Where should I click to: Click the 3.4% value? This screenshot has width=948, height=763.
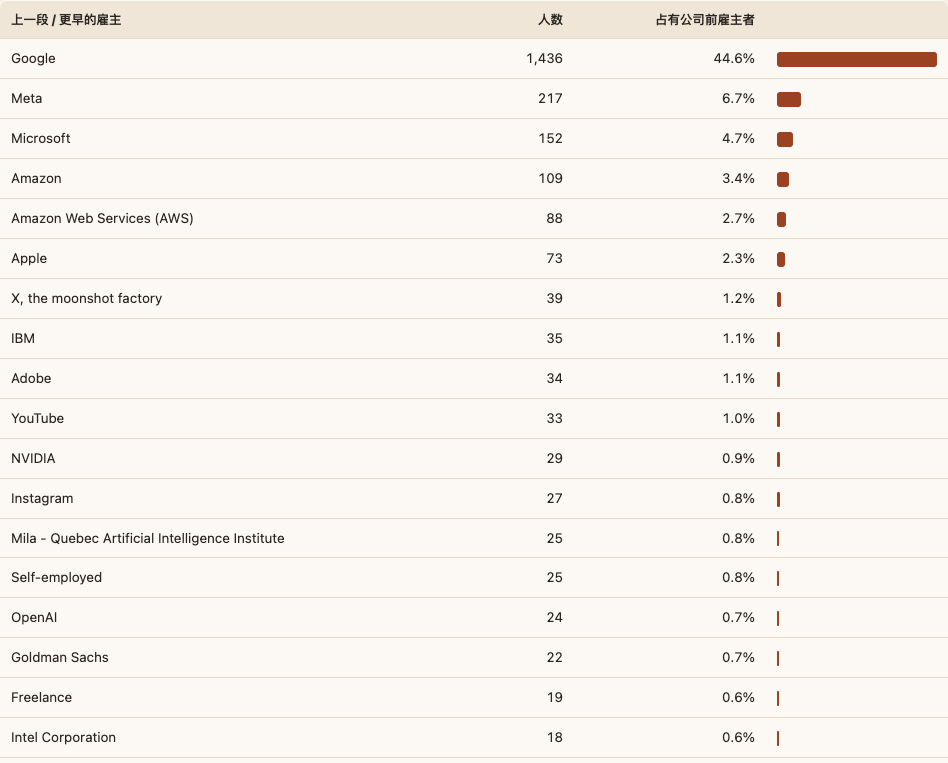click(x=738, y=178)
